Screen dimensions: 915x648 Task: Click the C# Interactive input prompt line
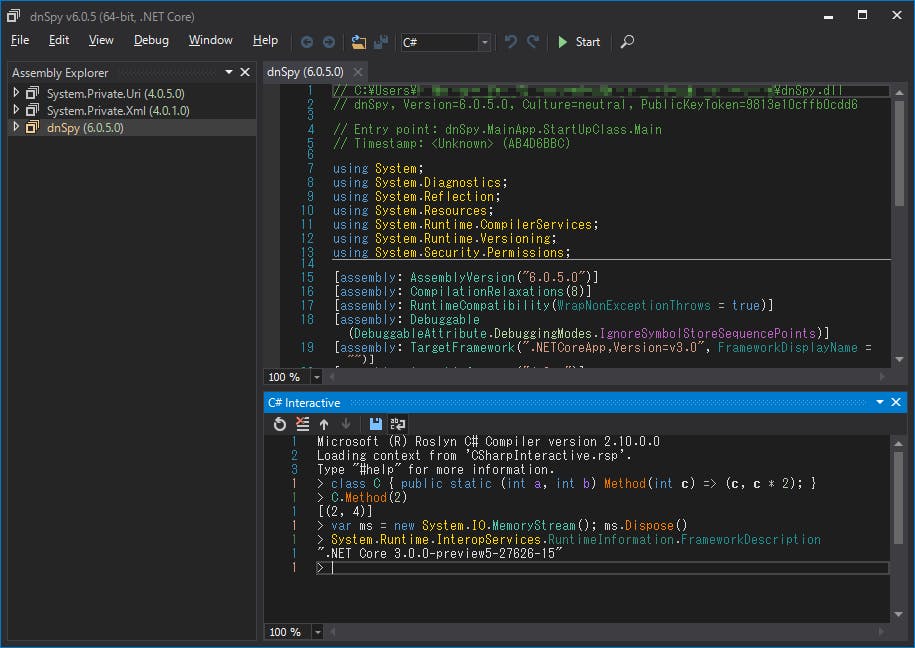click(x=602, y=567)
